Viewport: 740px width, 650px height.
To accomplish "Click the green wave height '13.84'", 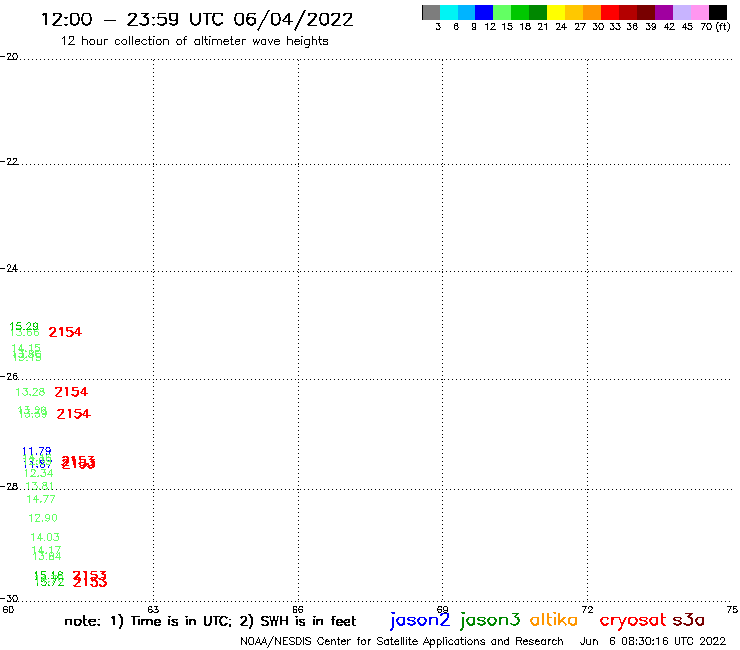I will pyautogui.click(x=47, y=557).
